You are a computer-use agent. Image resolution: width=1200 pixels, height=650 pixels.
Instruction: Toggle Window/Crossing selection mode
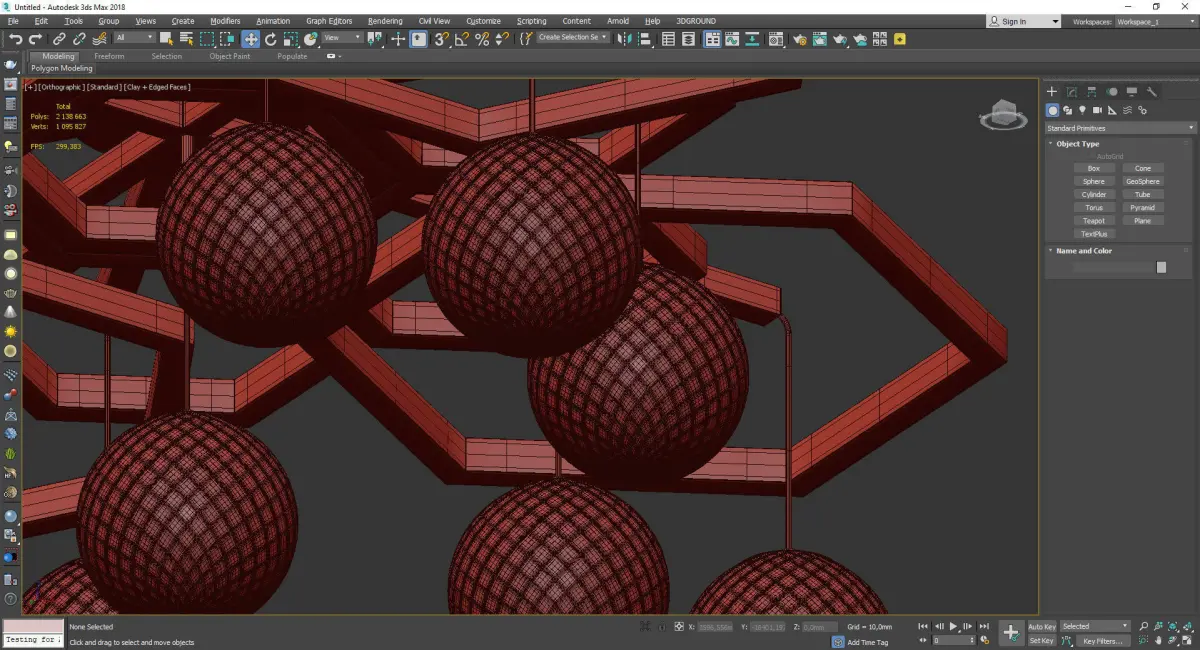click(x=228, y=39)
